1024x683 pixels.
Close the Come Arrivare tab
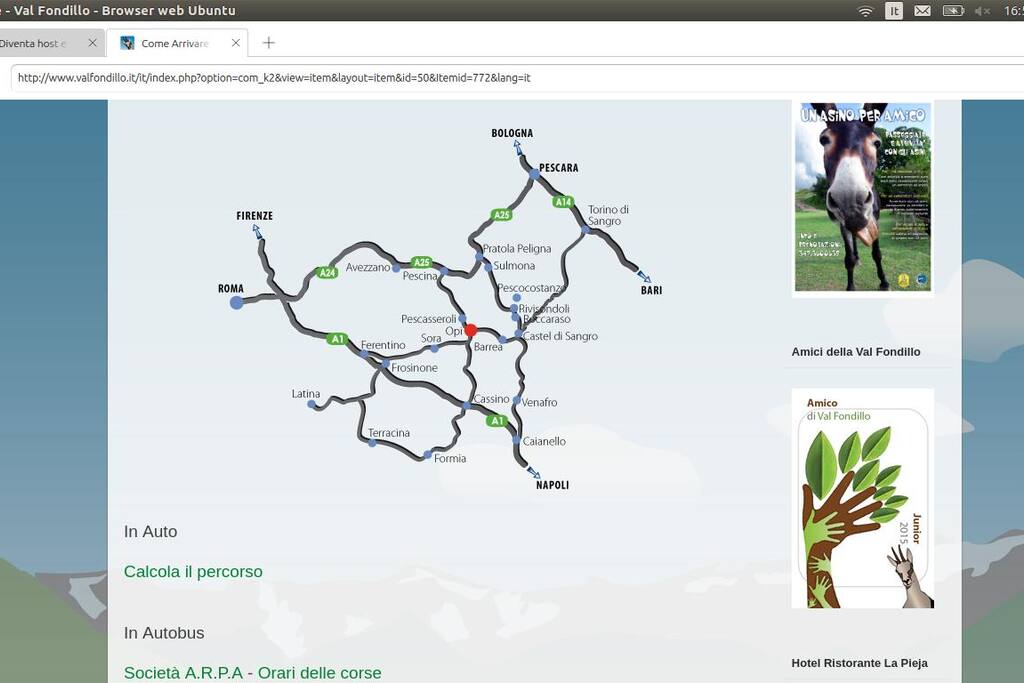pos(236,43)
